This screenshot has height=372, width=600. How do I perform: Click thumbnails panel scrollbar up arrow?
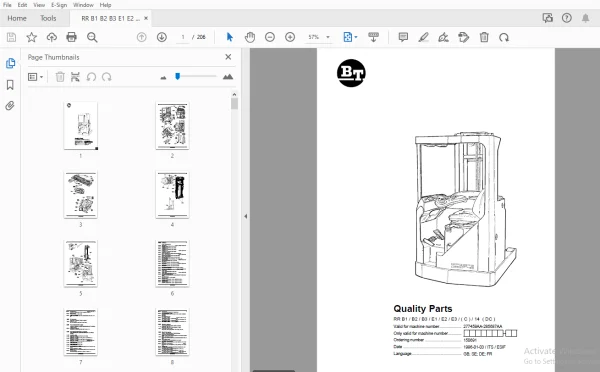pos(234,94)
